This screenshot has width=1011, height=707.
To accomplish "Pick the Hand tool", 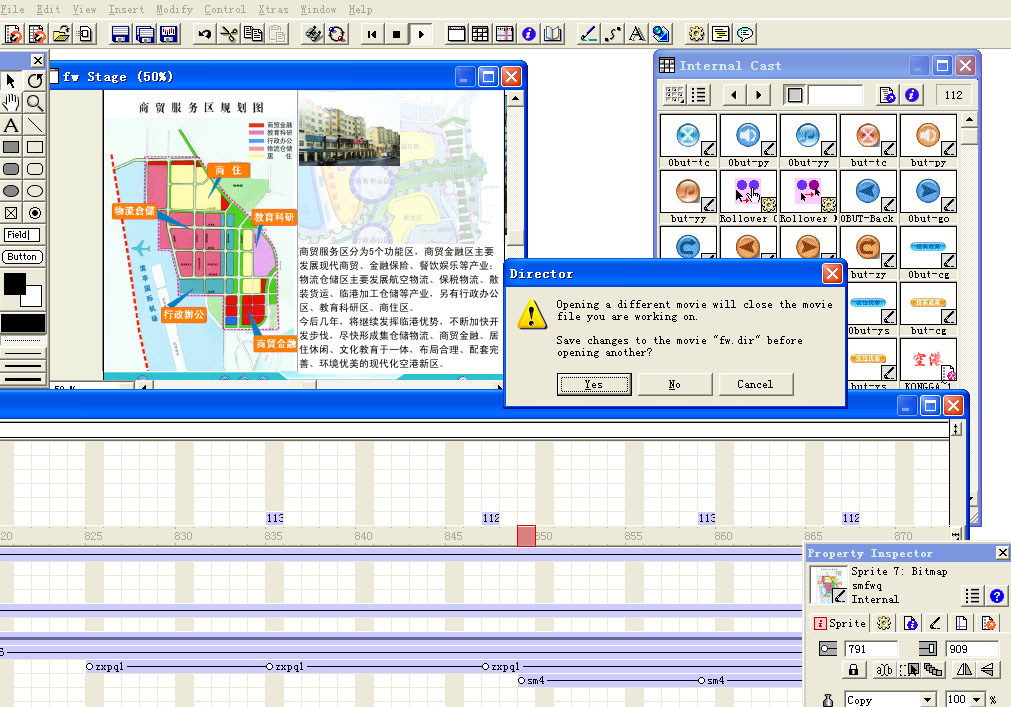I will [11, 102].
